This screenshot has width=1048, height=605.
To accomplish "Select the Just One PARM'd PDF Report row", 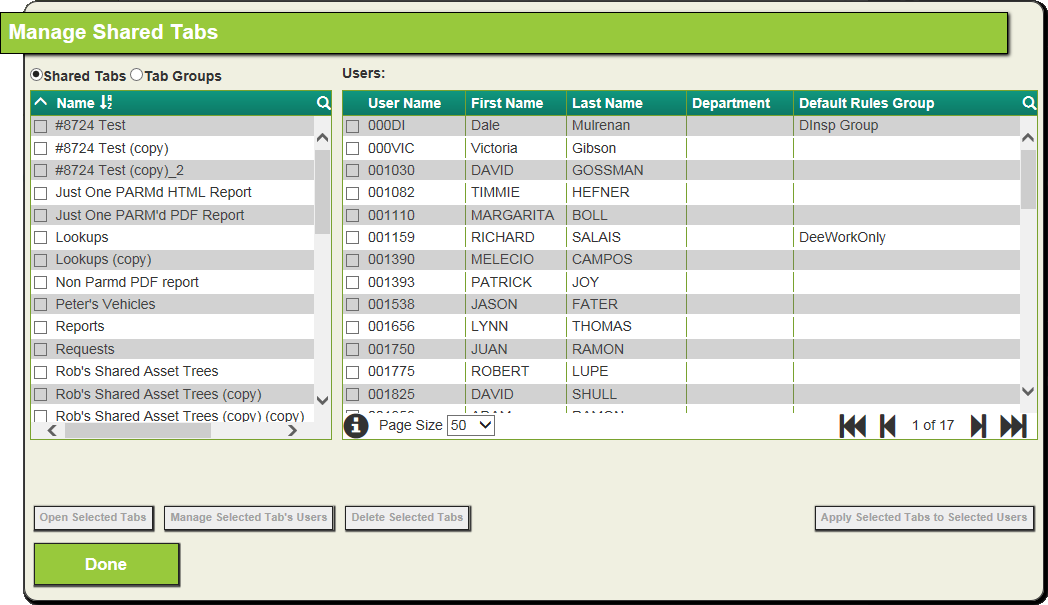I will [172, 215].
